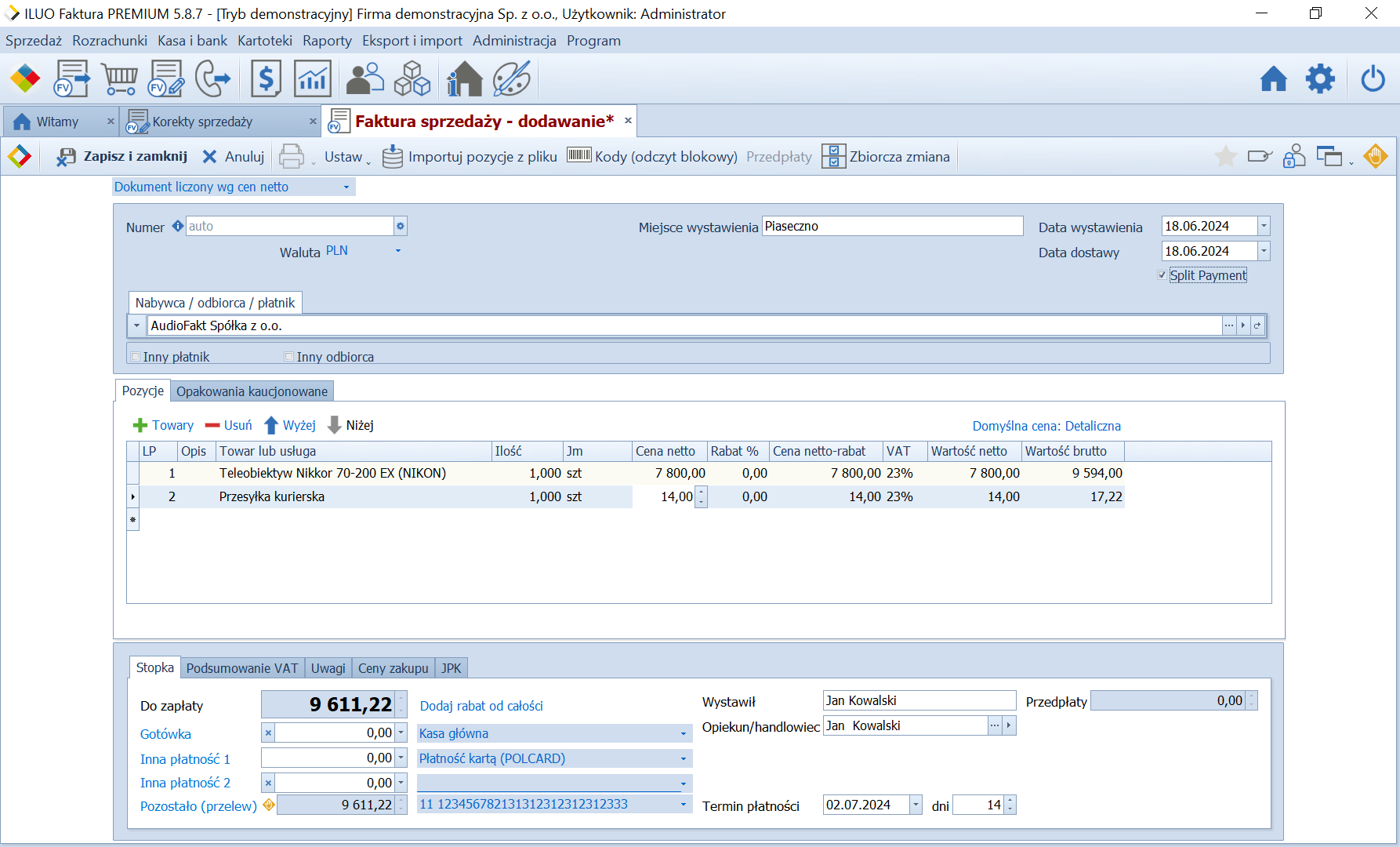Click the product boxes inventory icon

(412, 78)
